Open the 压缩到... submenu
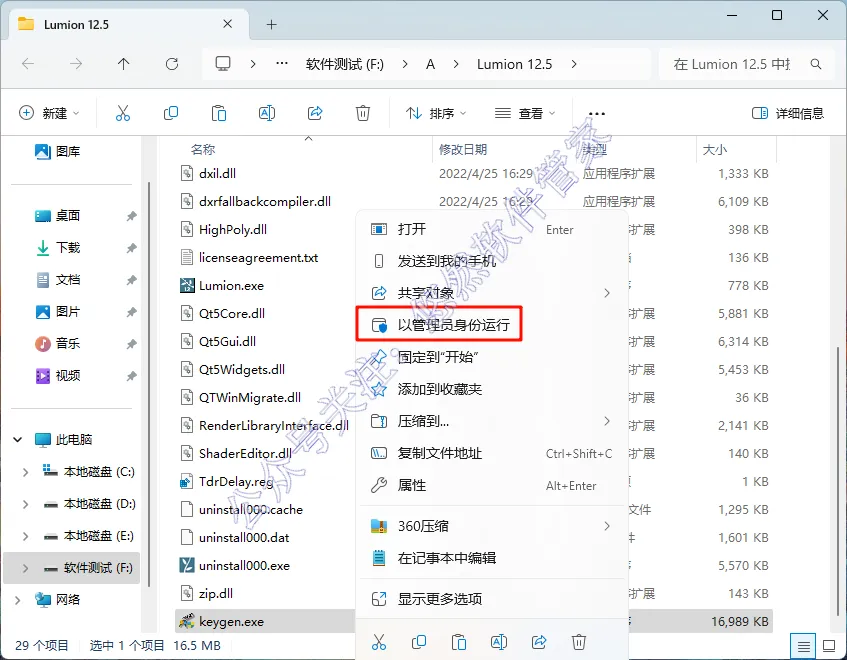Viewport: 847px width, 660px height. click(x=492, y=421)
